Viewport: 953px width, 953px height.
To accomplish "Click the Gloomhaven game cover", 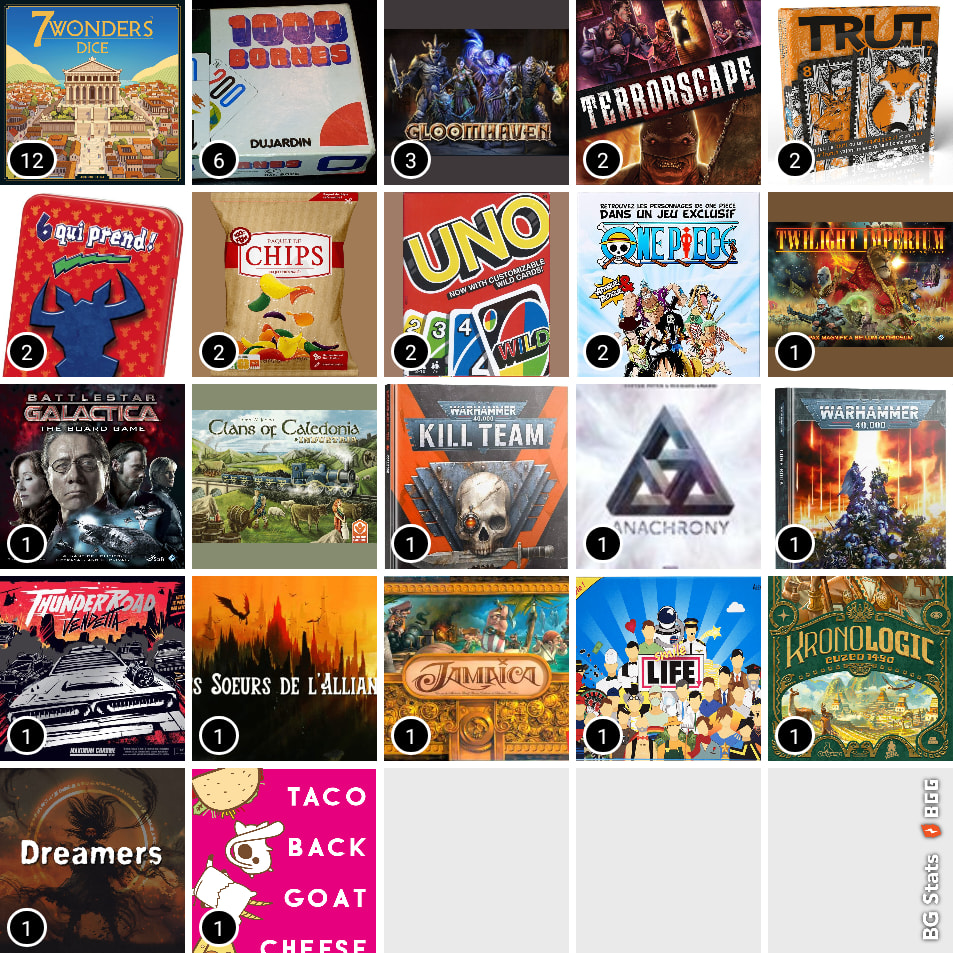I will click(476, 92).
